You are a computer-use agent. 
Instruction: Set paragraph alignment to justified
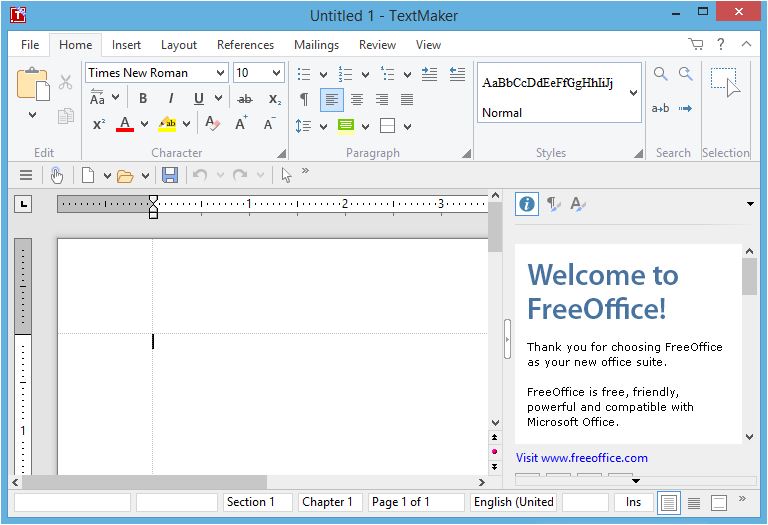pyautogui.click(x=407, y=100)
